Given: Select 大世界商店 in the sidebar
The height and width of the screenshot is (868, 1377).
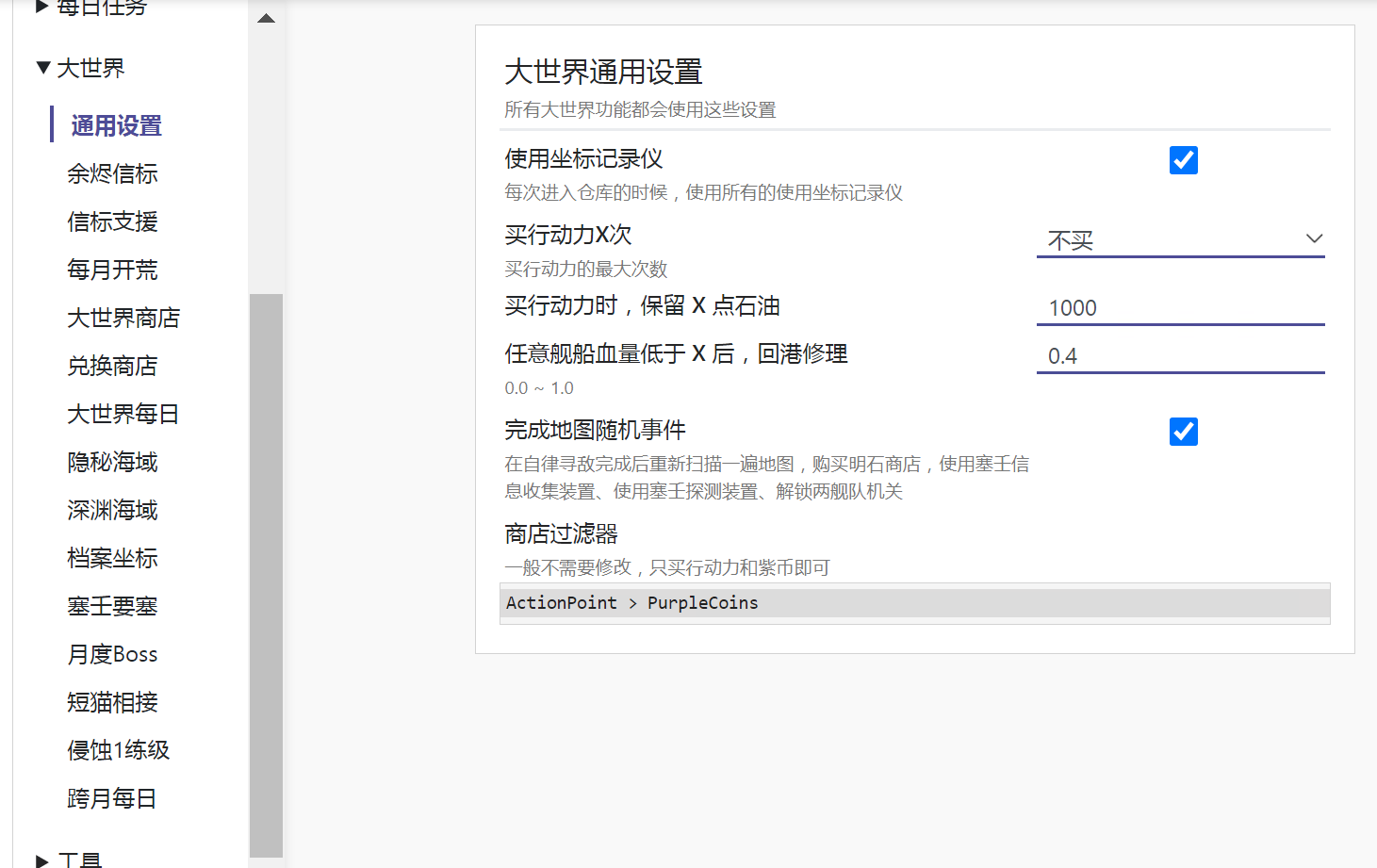Looking at the screenshot, I should [x=123, y=319].
